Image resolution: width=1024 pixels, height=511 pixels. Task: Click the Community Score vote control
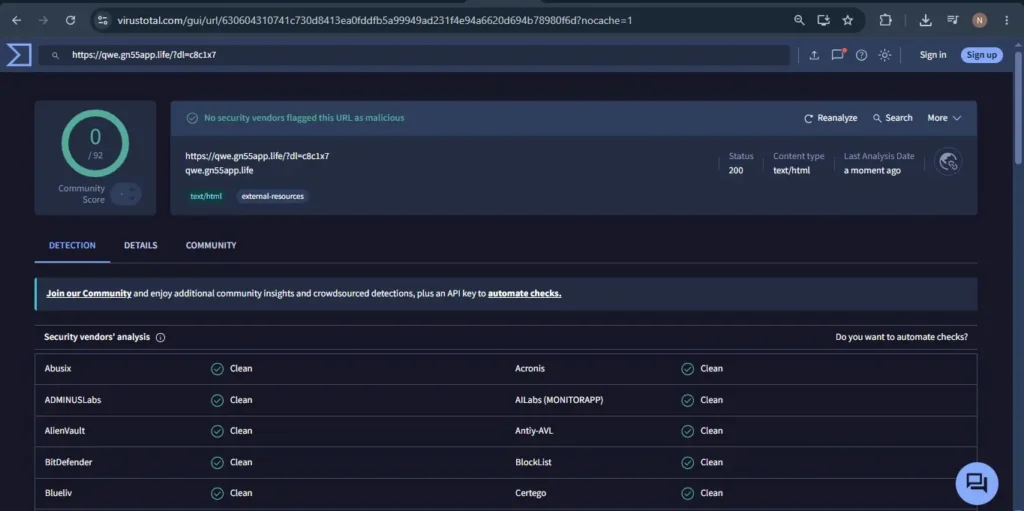125,194
